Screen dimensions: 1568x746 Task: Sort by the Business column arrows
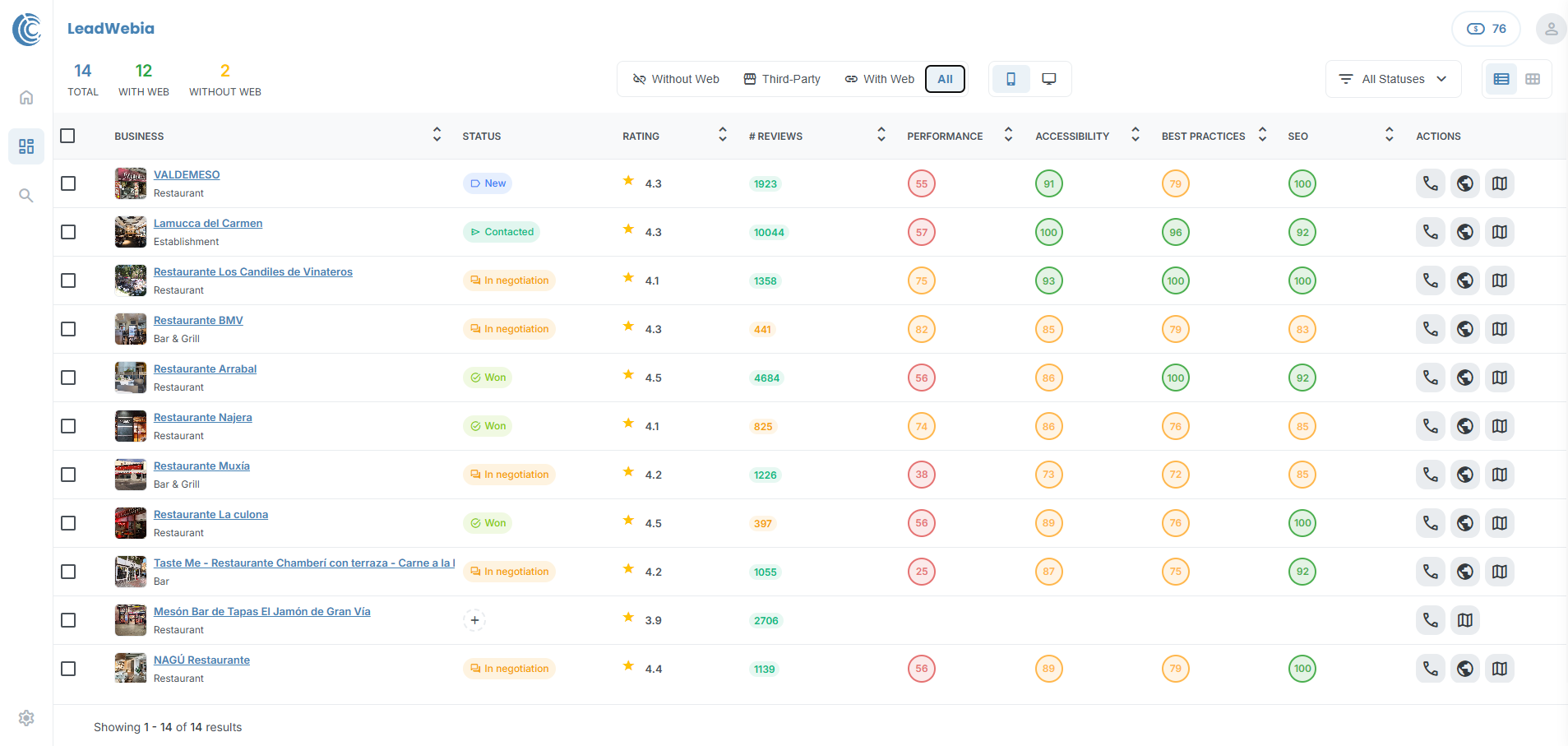pyautogui.click(x=437, y=134)
